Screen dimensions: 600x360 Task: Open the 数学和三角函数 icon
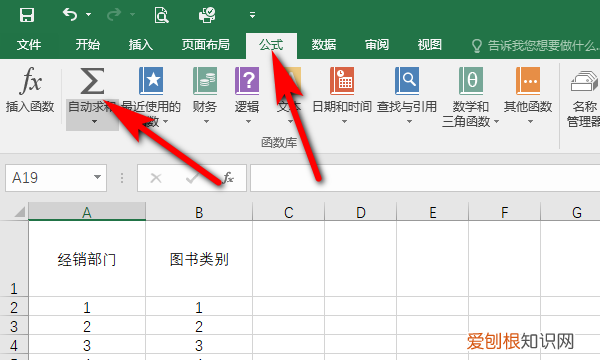click(471, 81)
